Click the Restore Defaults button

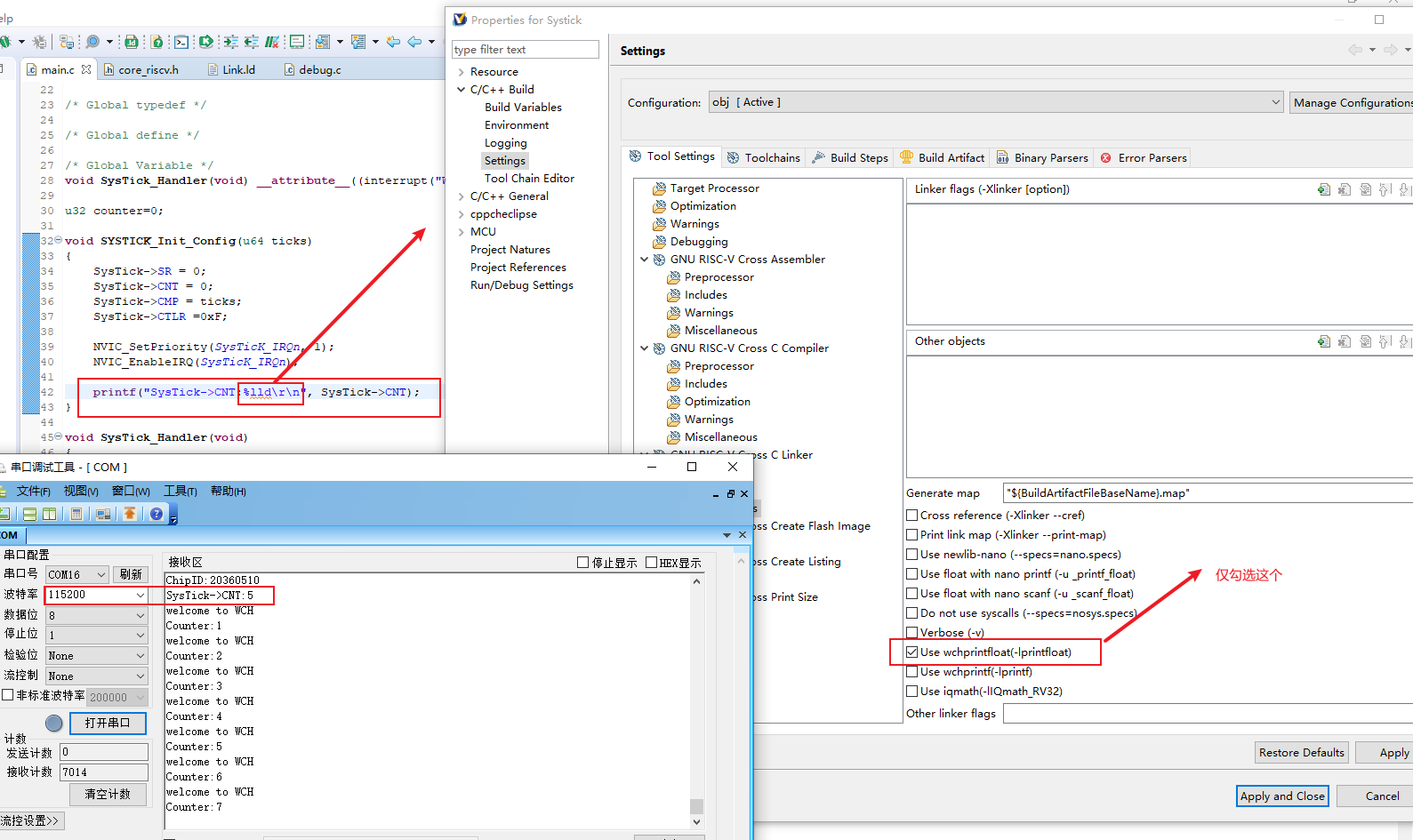1302,752
